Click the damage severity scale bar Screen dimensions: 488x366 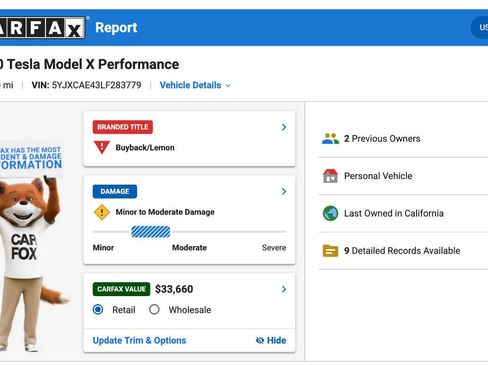pos(189,232)
